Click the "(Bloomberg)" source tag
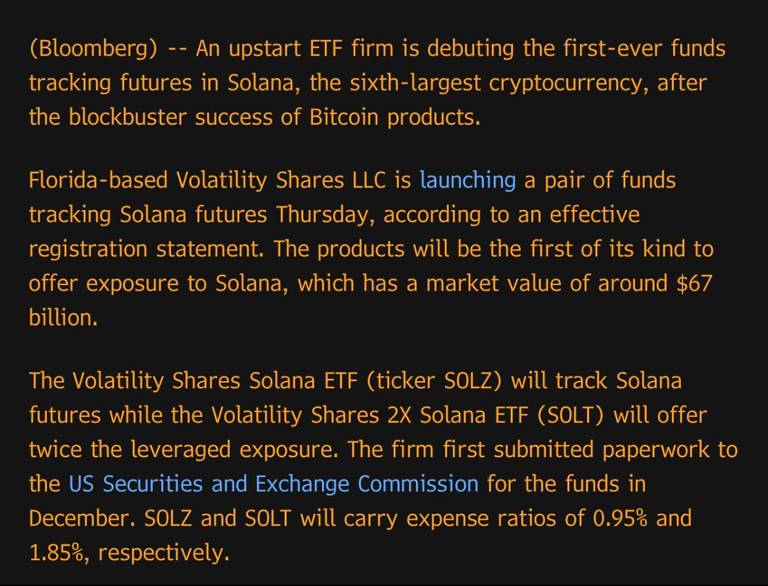Image resolution: width=768 pixels, height=586 pixels. pyautogui.click(x=93, y=49)
